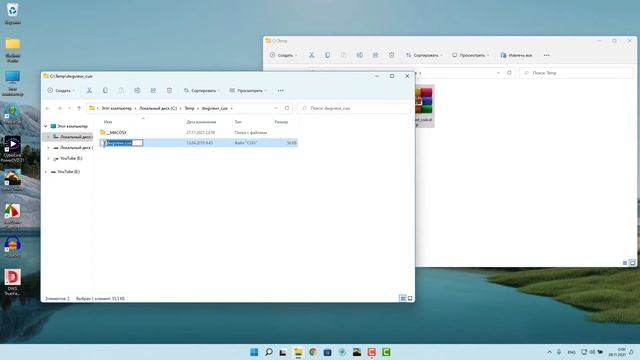Click ENG language indicator in system tray
This screenshot has width=640, height=360.
point(571,352)
